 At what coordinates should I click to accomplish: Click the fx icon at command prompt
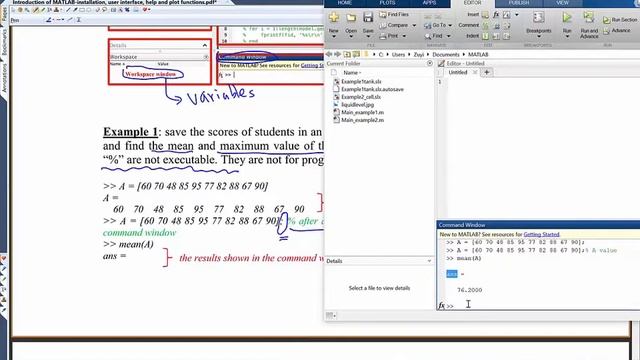pos(441,305)
